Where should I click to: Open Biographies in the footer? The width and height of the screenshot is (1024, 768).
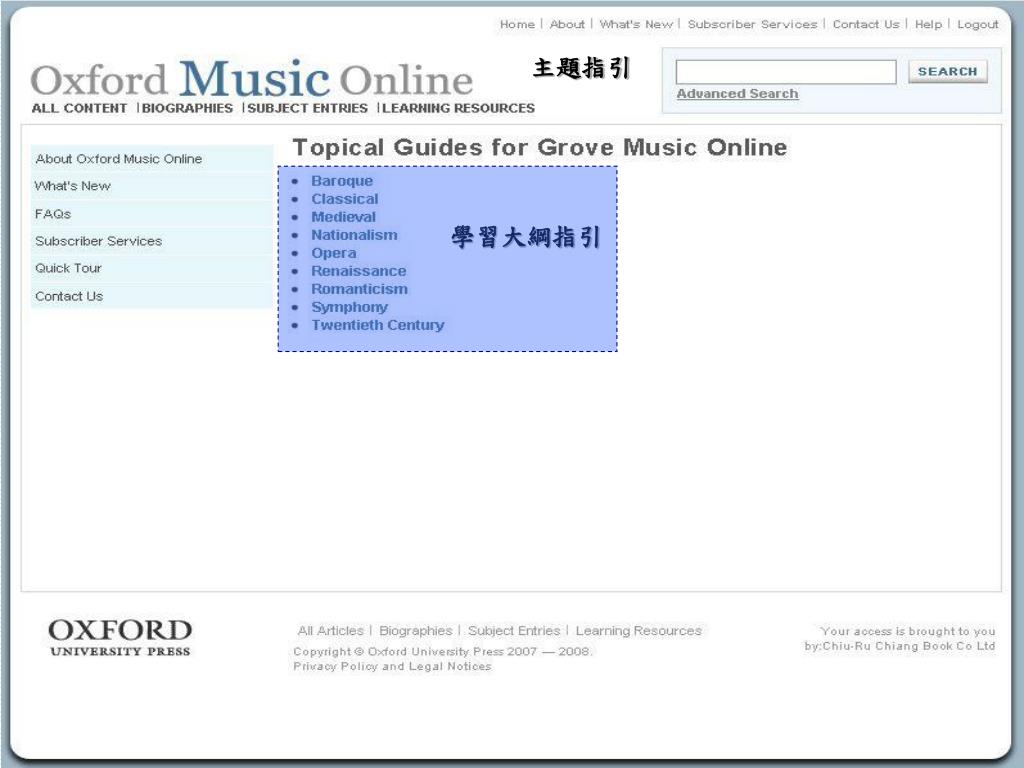[415, 631]
